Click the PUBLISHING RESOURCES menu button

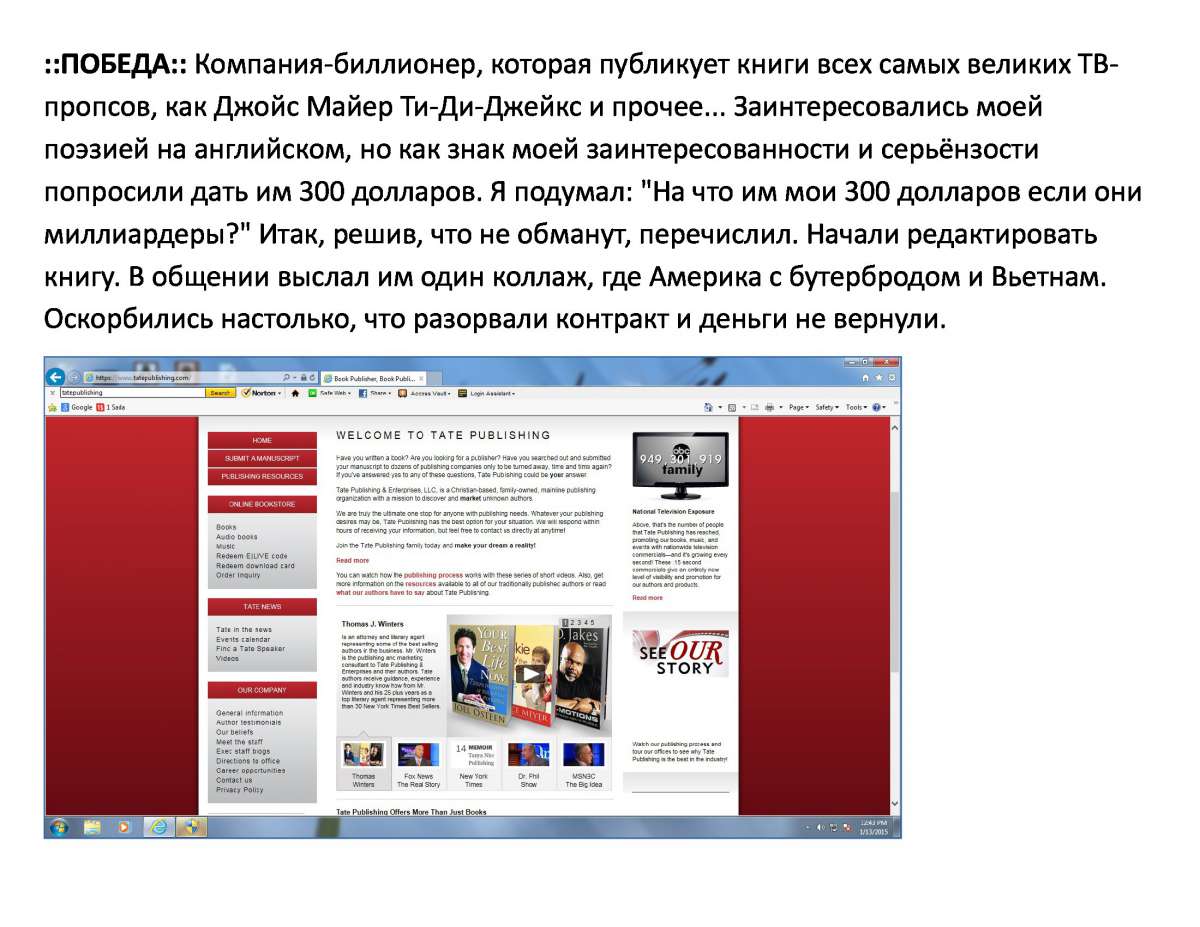point(262,476)
